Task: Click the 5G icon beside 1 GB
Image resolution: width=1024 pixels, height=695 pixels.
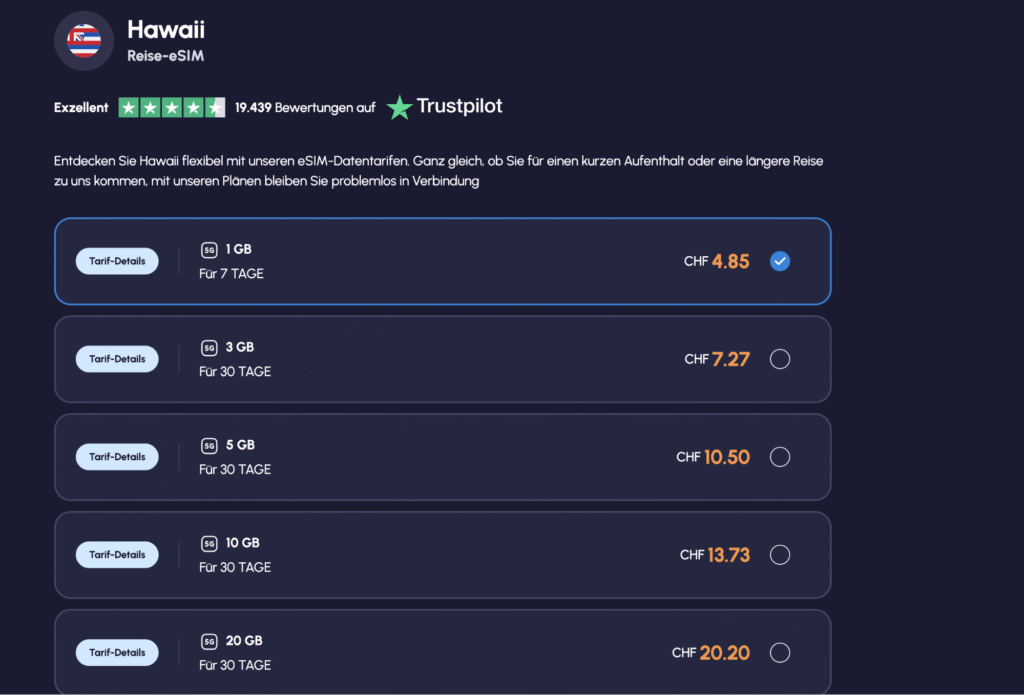Action: (x=209, y=250)
